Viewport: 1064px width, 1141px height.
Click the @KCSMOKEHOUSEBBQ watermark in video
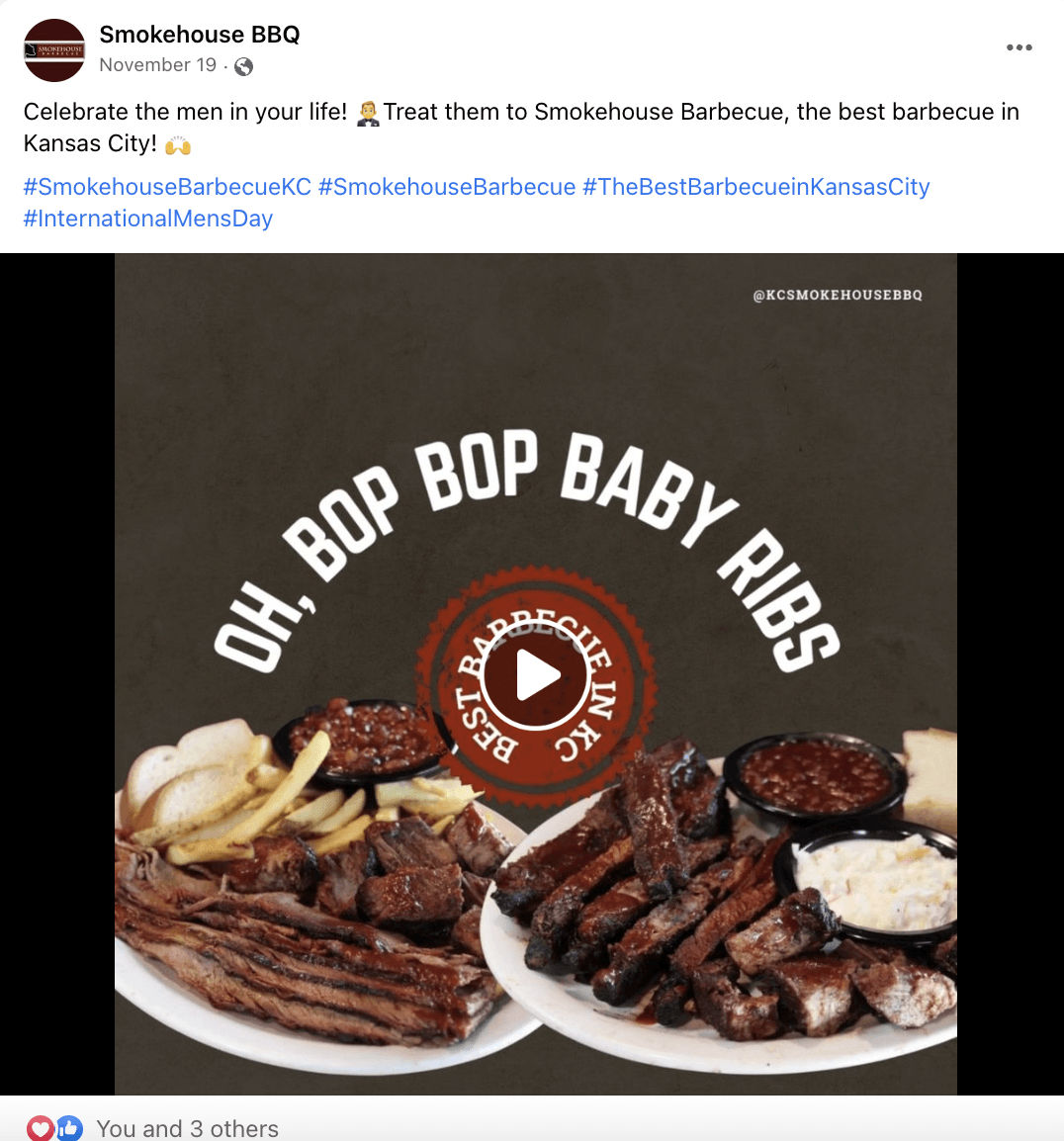coord(838,295)
